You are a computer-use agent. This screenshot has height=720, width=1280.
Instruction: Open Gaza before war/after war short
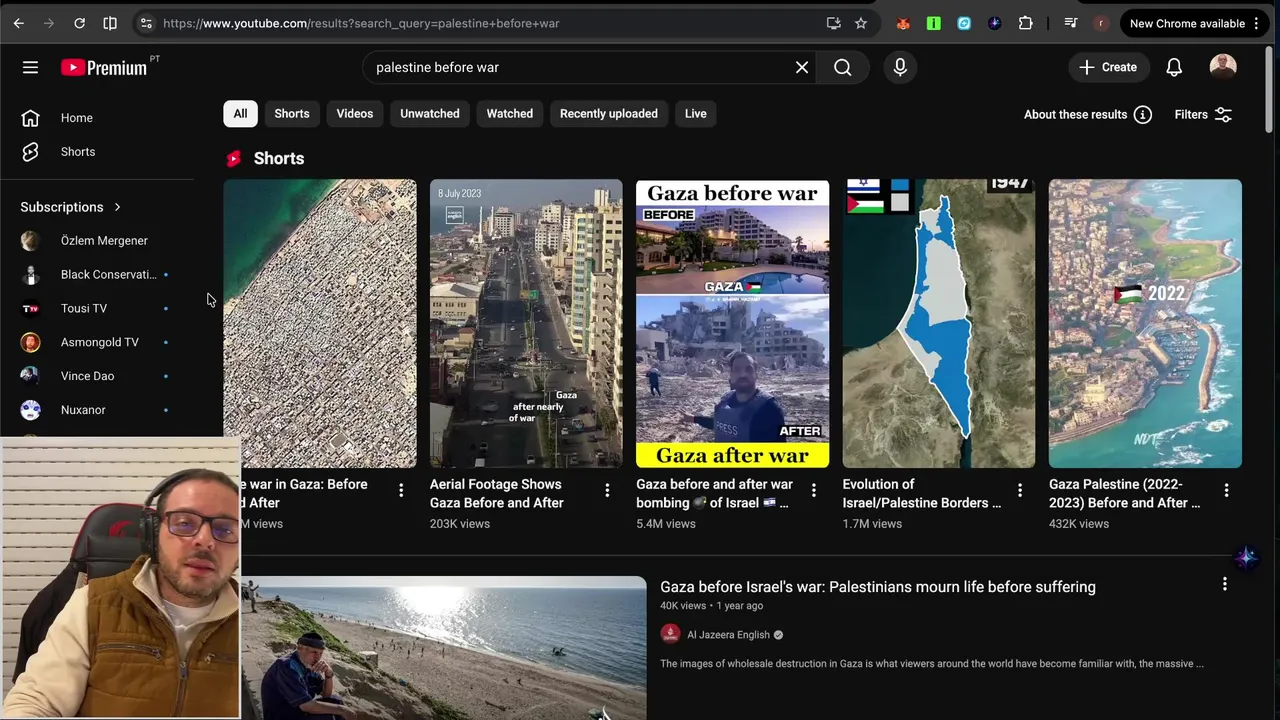[732, 323]
